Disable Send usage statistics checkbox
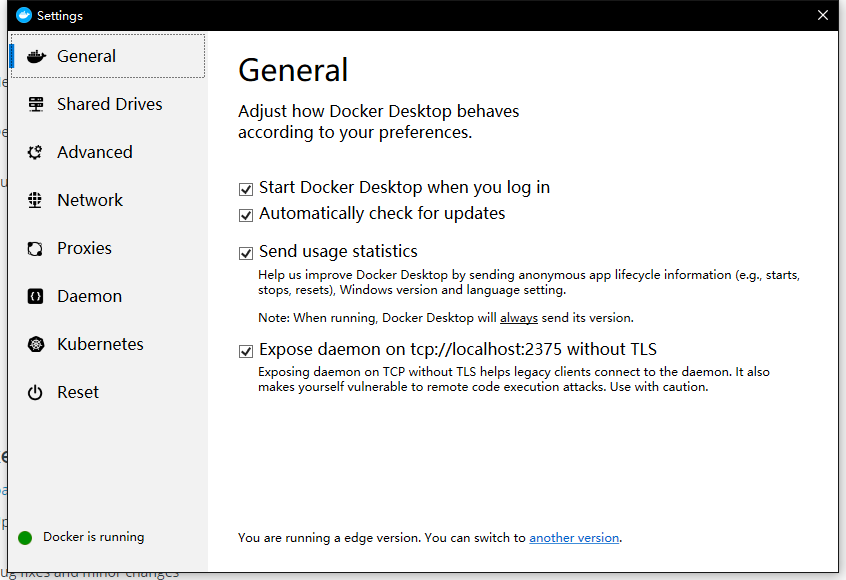Viewport: 846px width, 580px height. (x=246, y=253)
